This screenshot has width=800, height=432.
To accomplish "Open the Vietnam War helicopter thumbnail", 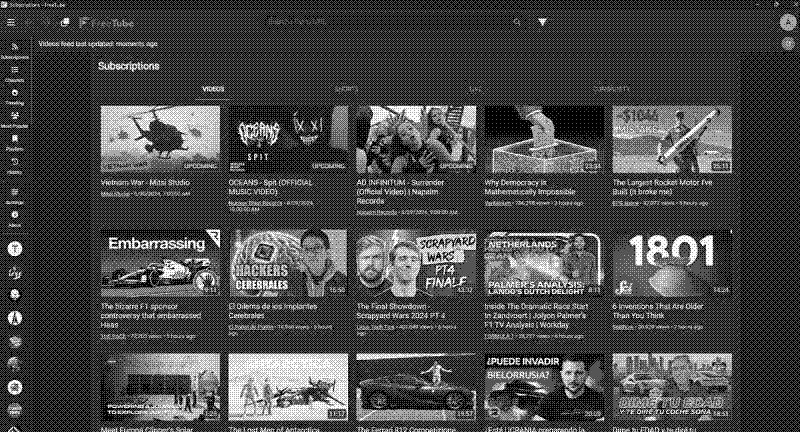I will [160, 139].
